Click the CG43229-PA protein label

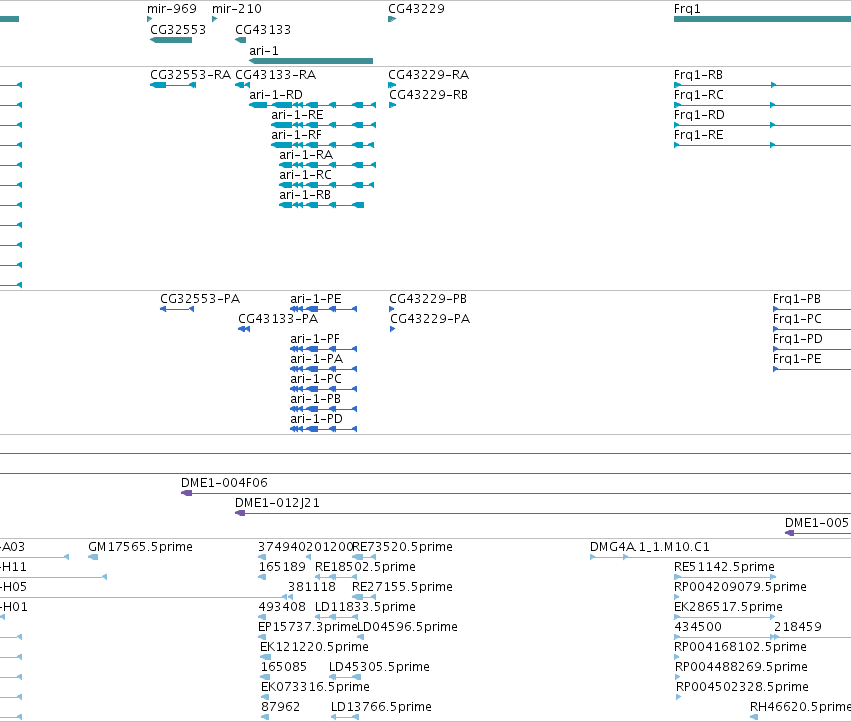pos(430,319)
